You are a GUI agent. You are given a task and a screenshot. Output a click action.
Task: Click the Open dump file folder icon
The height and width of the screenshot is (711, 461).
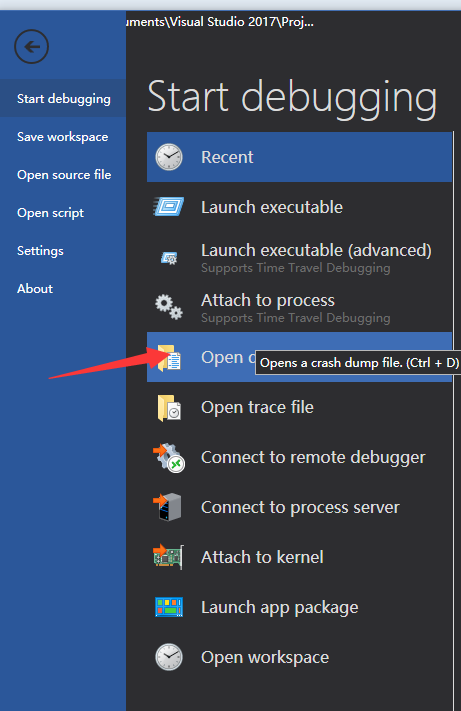pyautogui.click(x=169, y=358)
